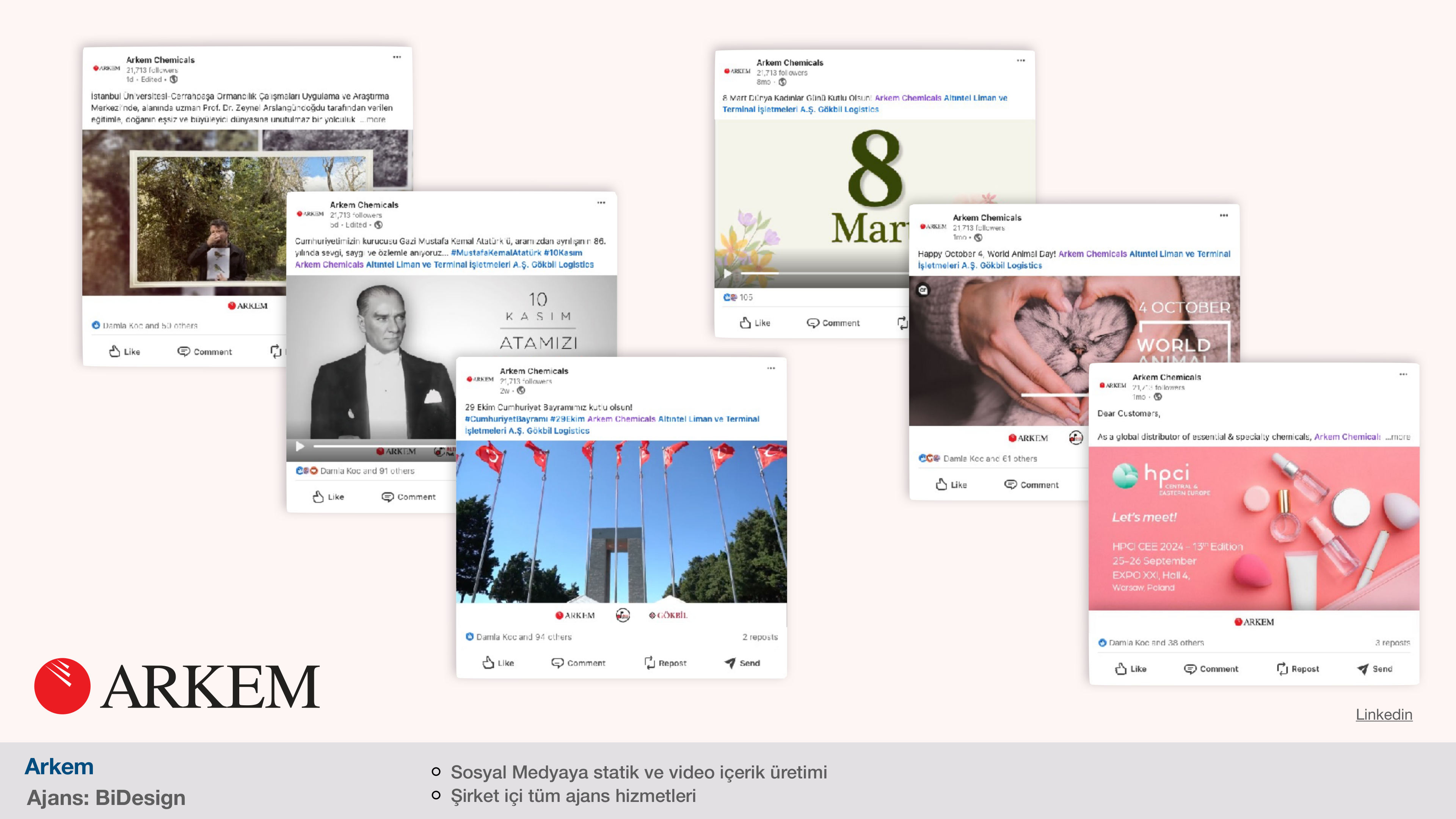The image size is (1456, 819).
Task: Expand '...more' on the Dear Customers post
Action: point(1398,437)
